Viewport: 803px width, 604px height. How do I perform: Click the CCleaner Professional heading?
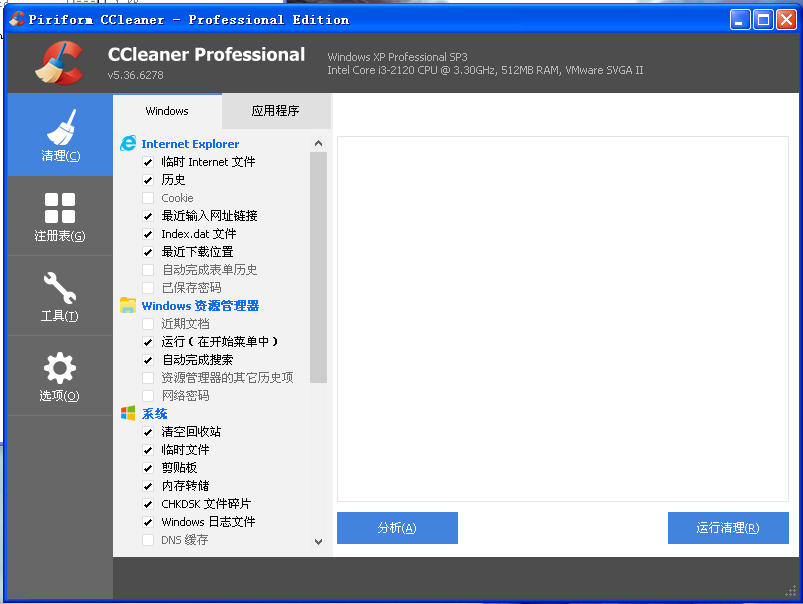pos(206,54)
